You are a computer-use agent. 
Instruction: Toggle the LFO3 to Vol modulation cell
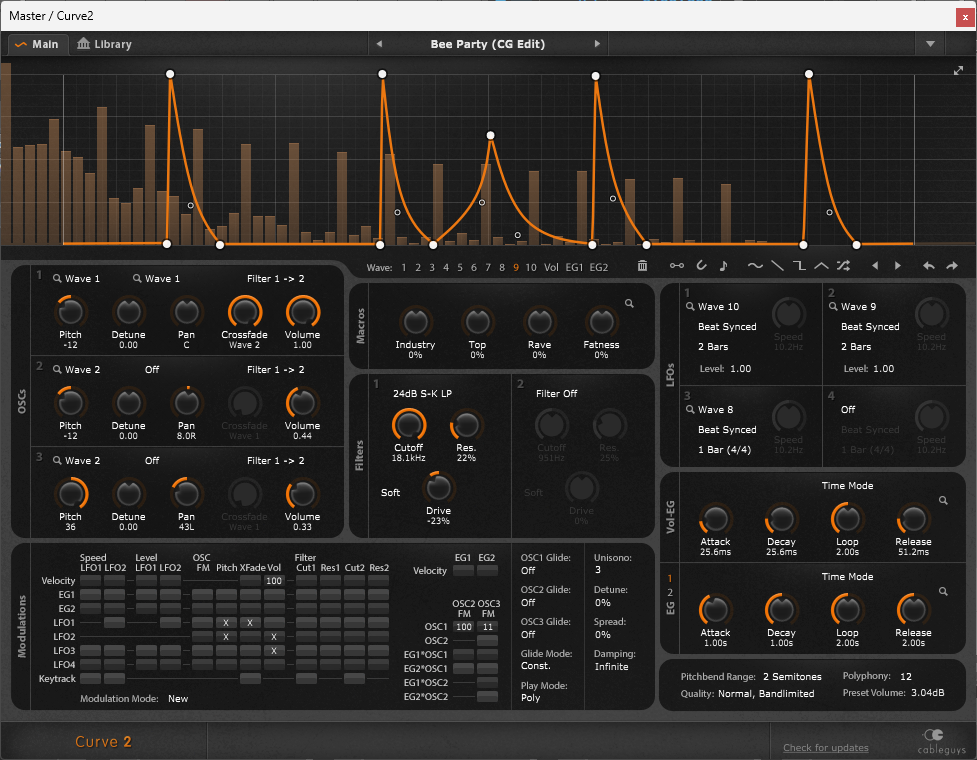(x=274, y=650)
